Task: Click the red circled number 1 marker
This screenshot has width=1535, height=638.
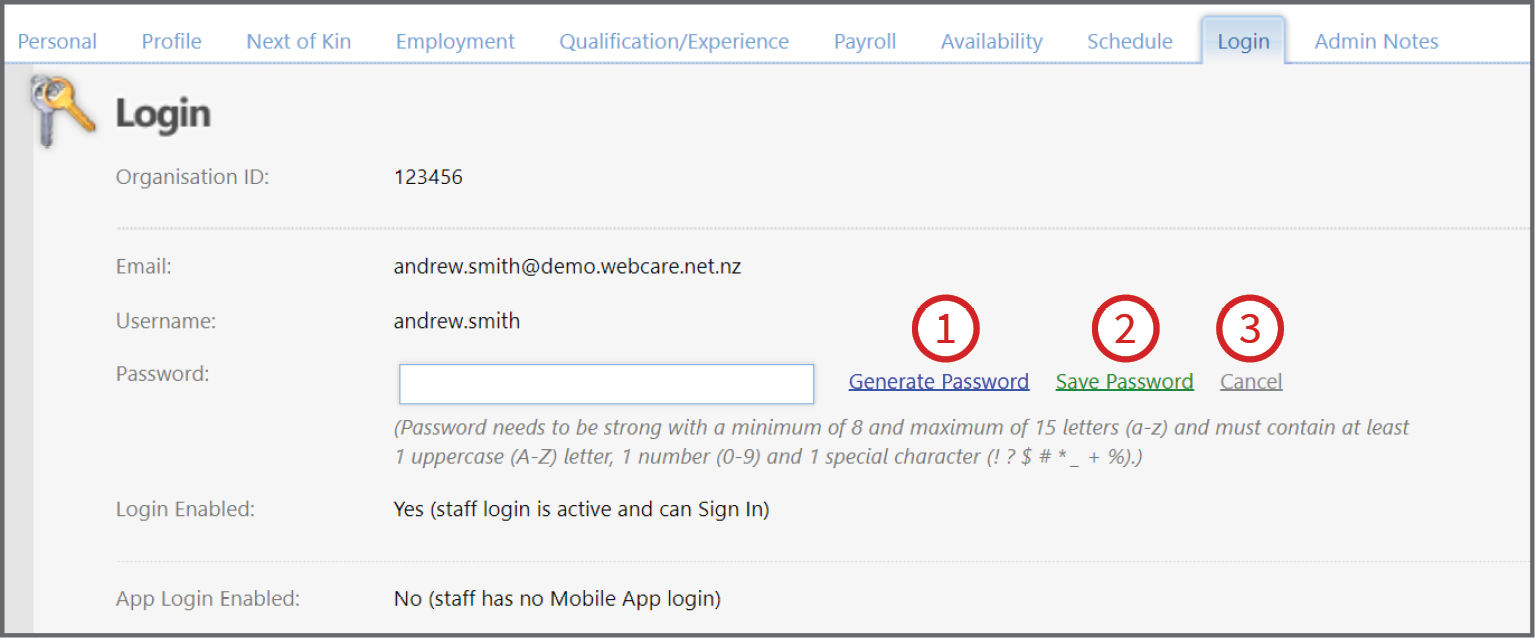Action: [x=945, y=329]
